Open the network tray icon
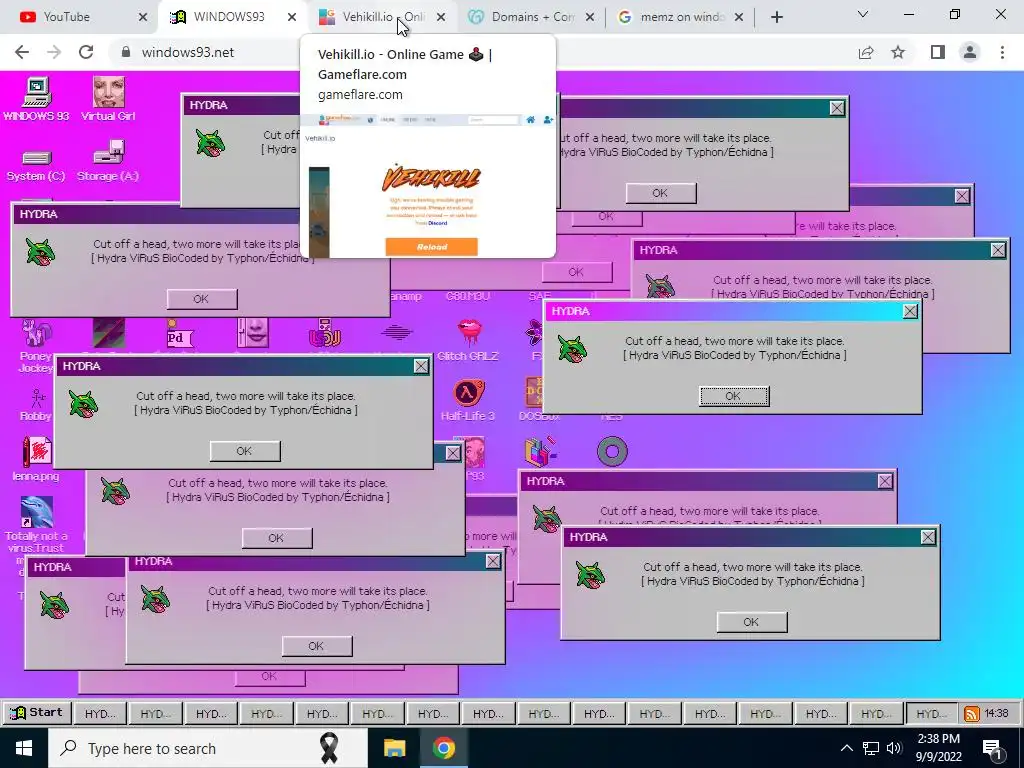 click(x=871, y=748)
